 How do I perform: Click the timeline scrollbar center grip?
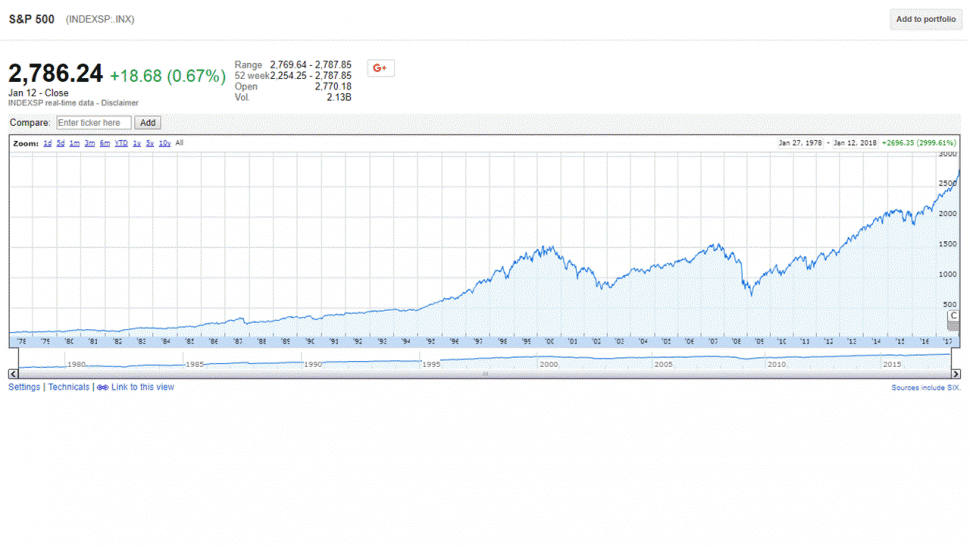486,373
